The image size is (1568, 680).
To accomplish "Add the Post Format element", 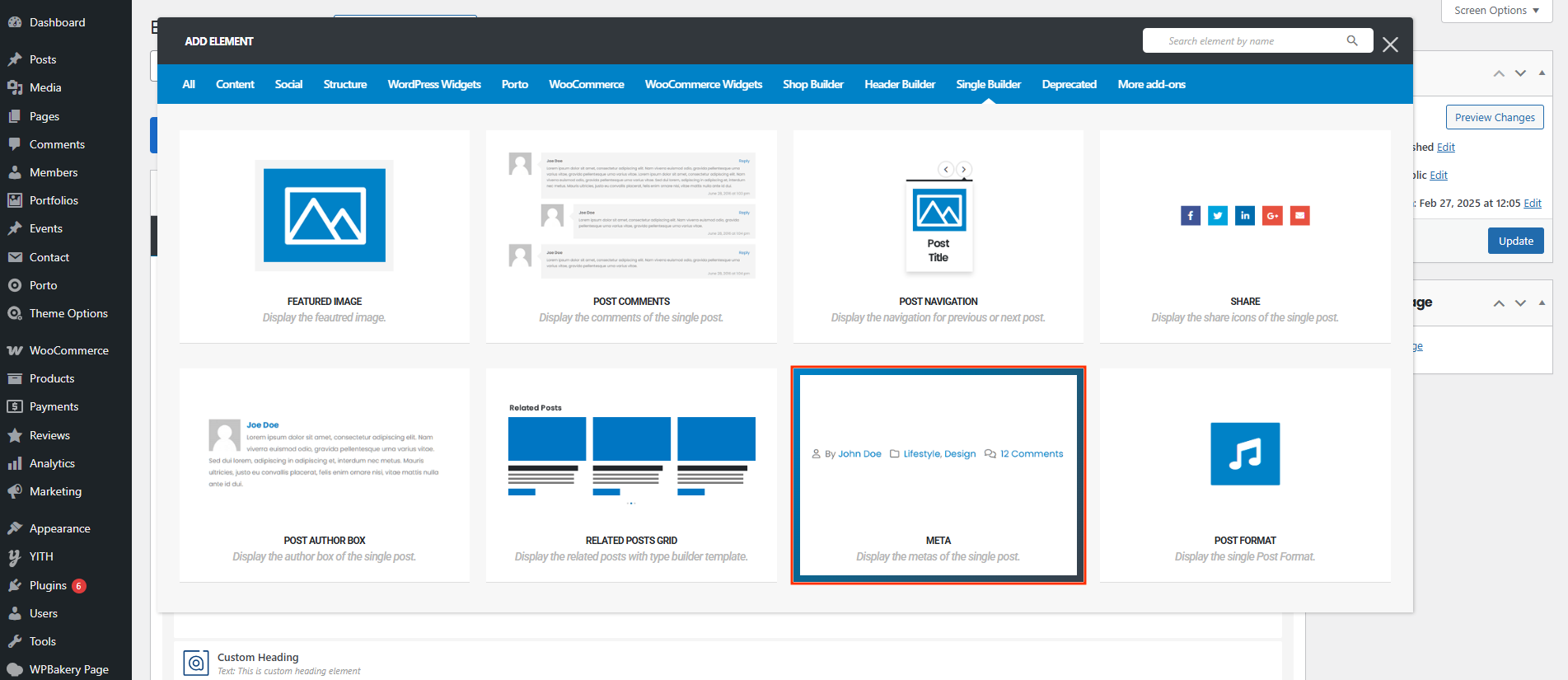I will pos(1245,475).
